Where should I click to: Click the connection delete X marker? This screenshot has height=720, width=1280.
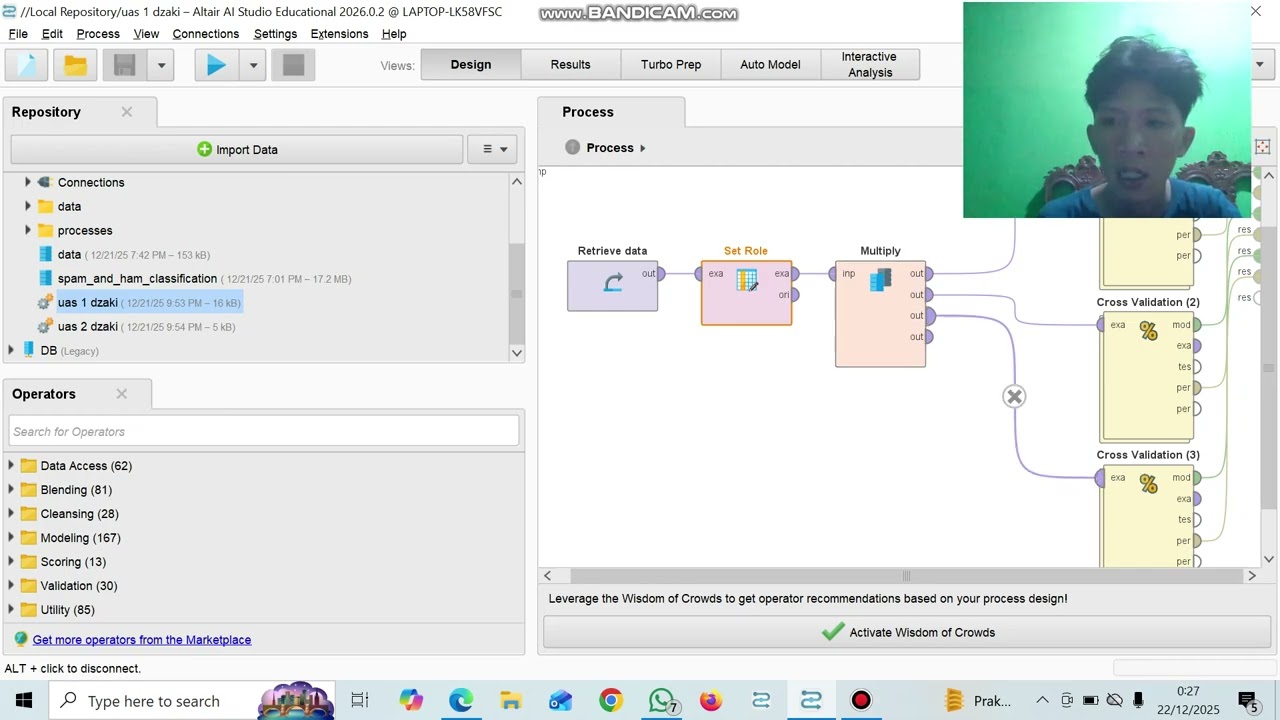click(1014, 397)
